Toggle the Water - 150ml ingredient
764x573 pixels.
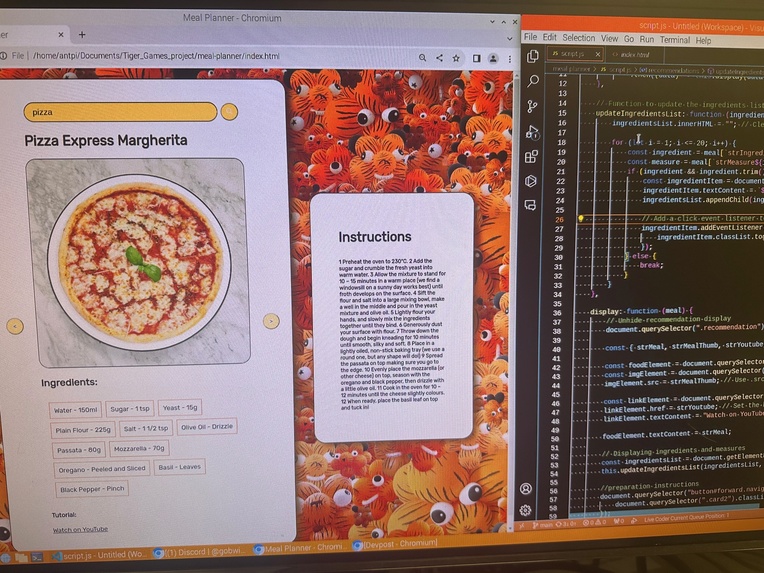click(75, 410)
